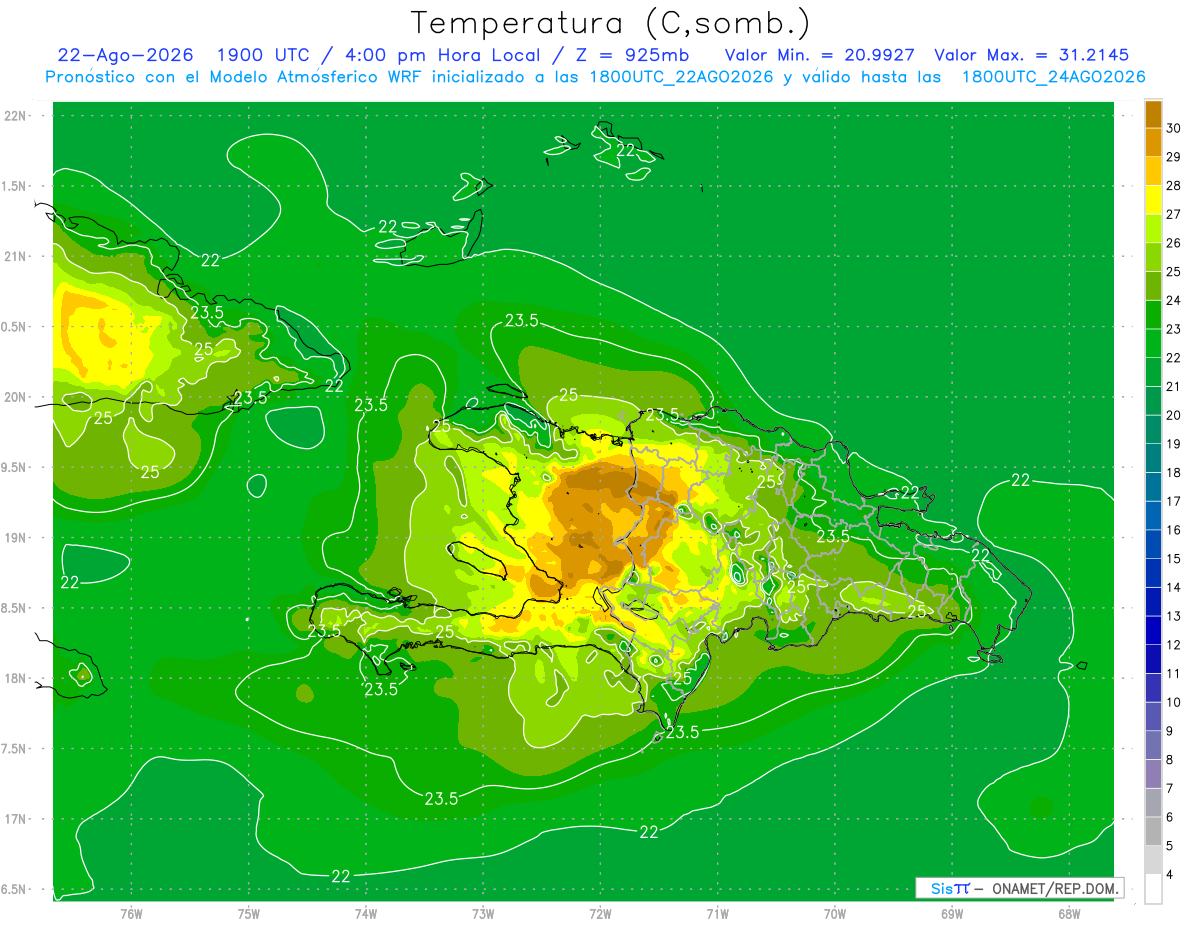This screenshot has height=927, width=1200.
Task: Select the gray swatch between 5 and 6
Action: (1153, 831)
